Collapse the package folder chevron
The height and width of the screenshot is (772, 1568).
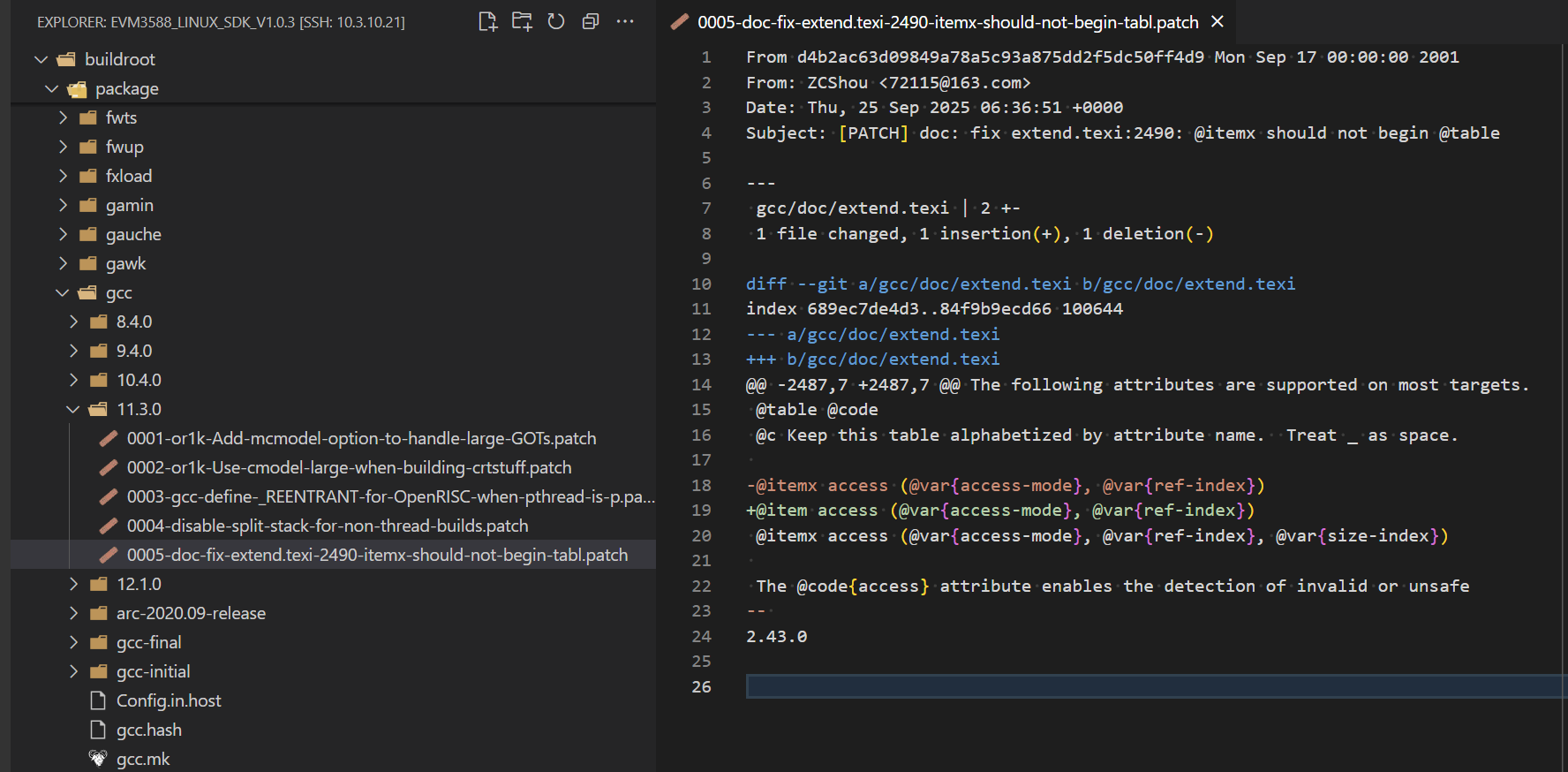tap(51, 88)
